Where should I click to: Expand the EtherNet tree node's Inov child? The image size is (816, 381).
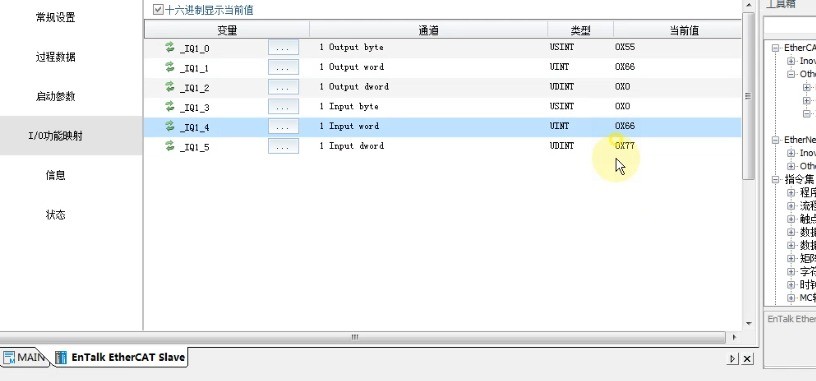click(x=791, y=153)
